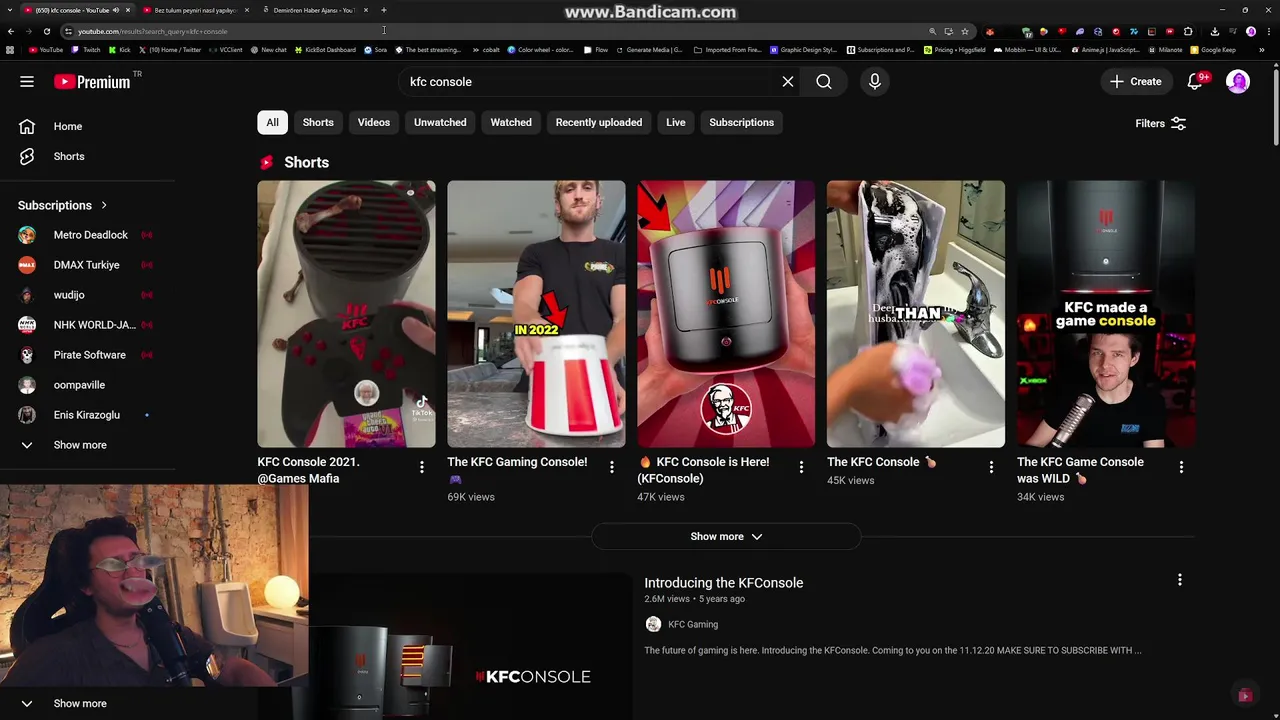Open the Pirate Software subscription
1280x720 pixels.
tap(88, 355)
